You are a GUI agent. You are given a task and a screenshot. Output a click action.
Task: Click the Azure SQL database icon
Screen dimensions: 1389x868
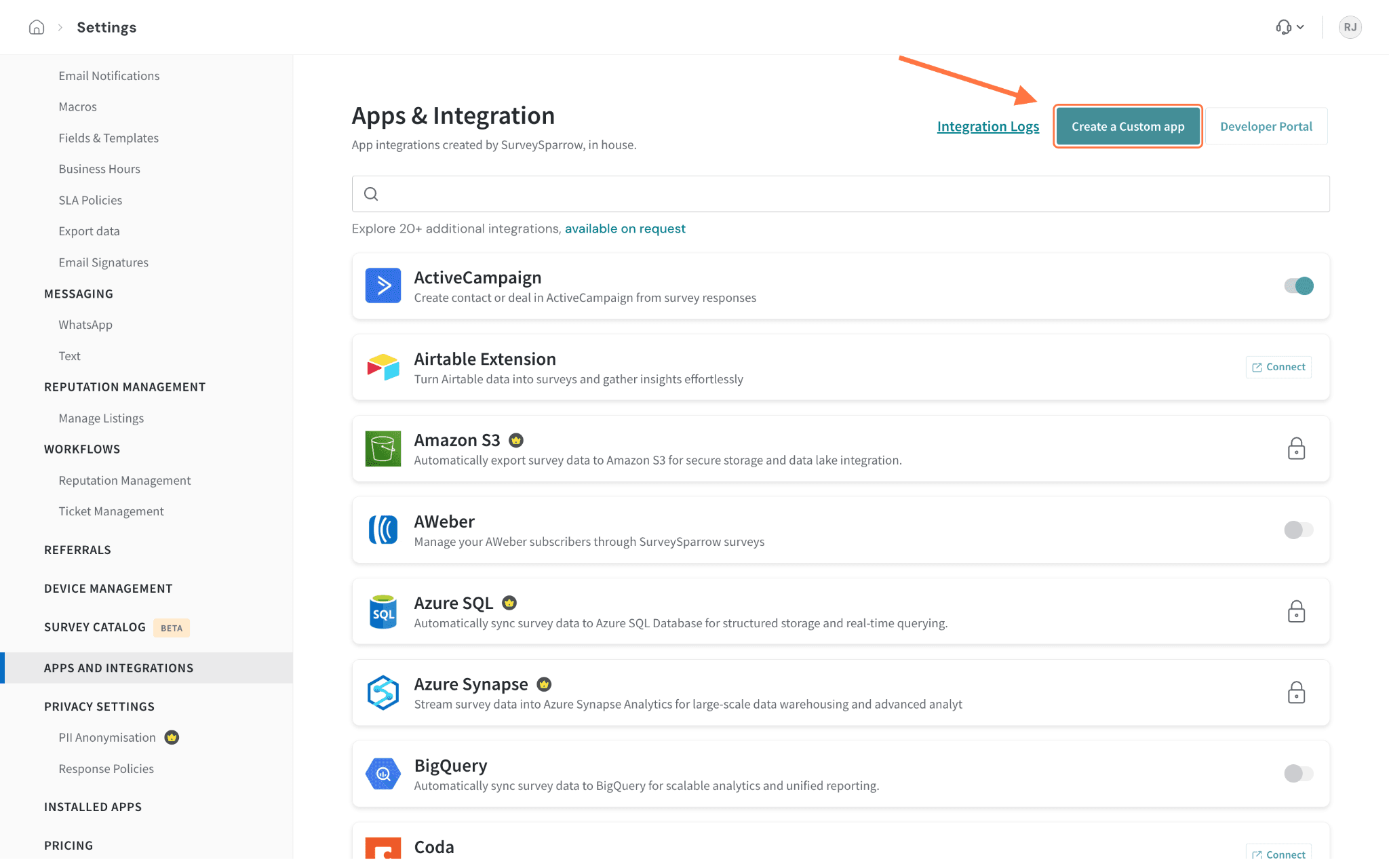click(383, 612)
